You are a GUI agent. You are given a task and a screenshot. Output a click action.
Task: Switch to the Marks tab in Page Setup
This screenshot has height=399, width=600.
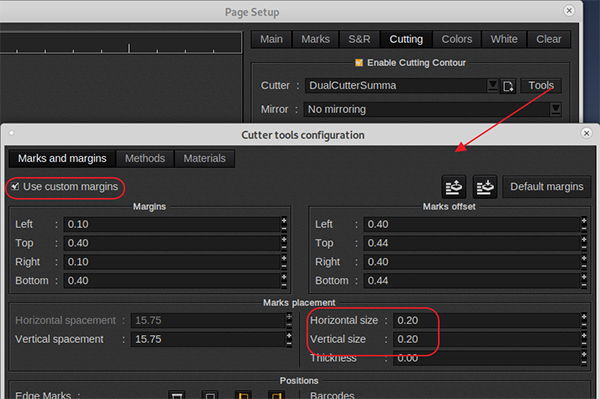pyautogui.click(x=315, y=39)
